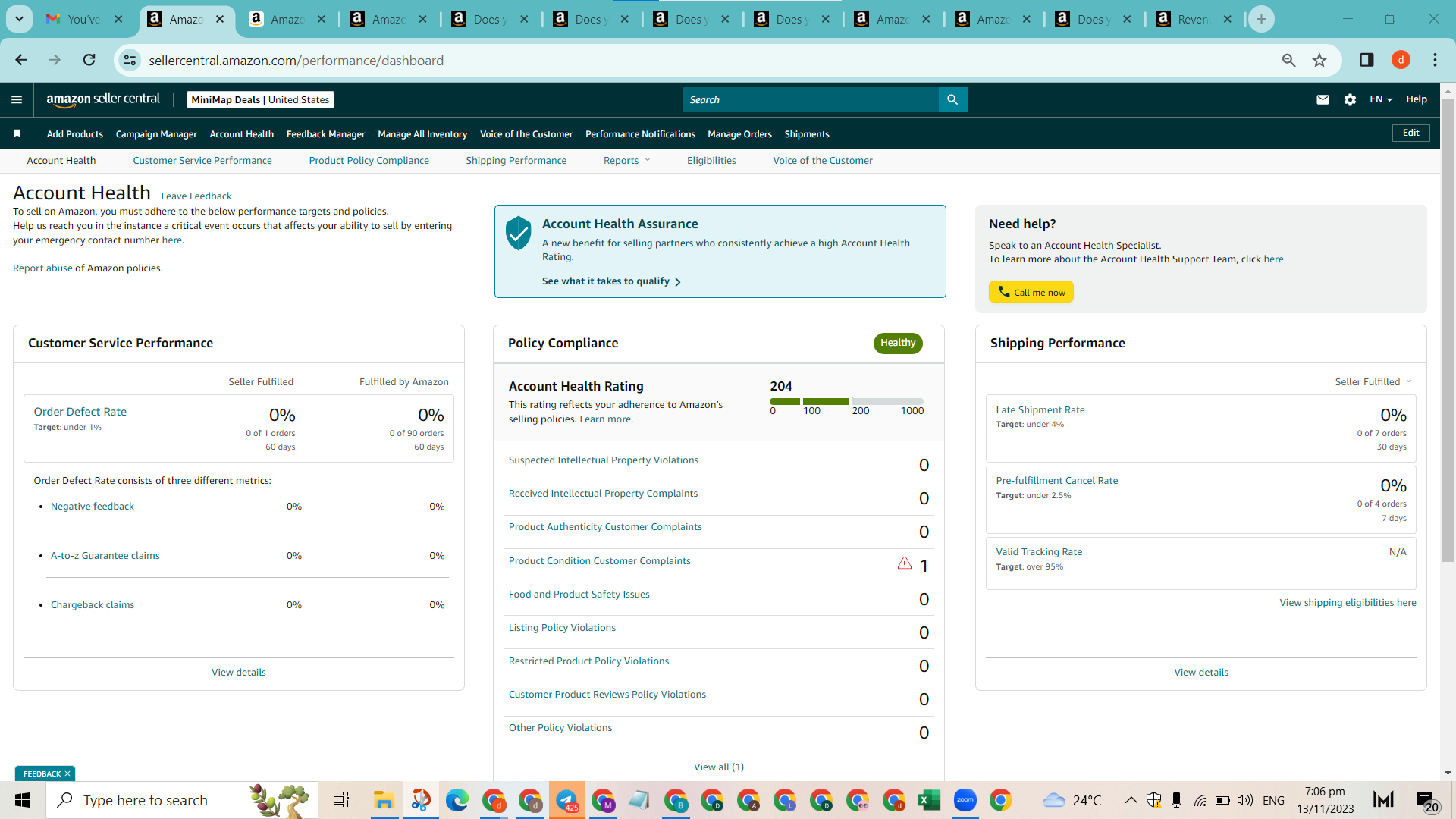Open the Shipping Performance tab
The image size is (1456, 819).
[x=516, y=160]
